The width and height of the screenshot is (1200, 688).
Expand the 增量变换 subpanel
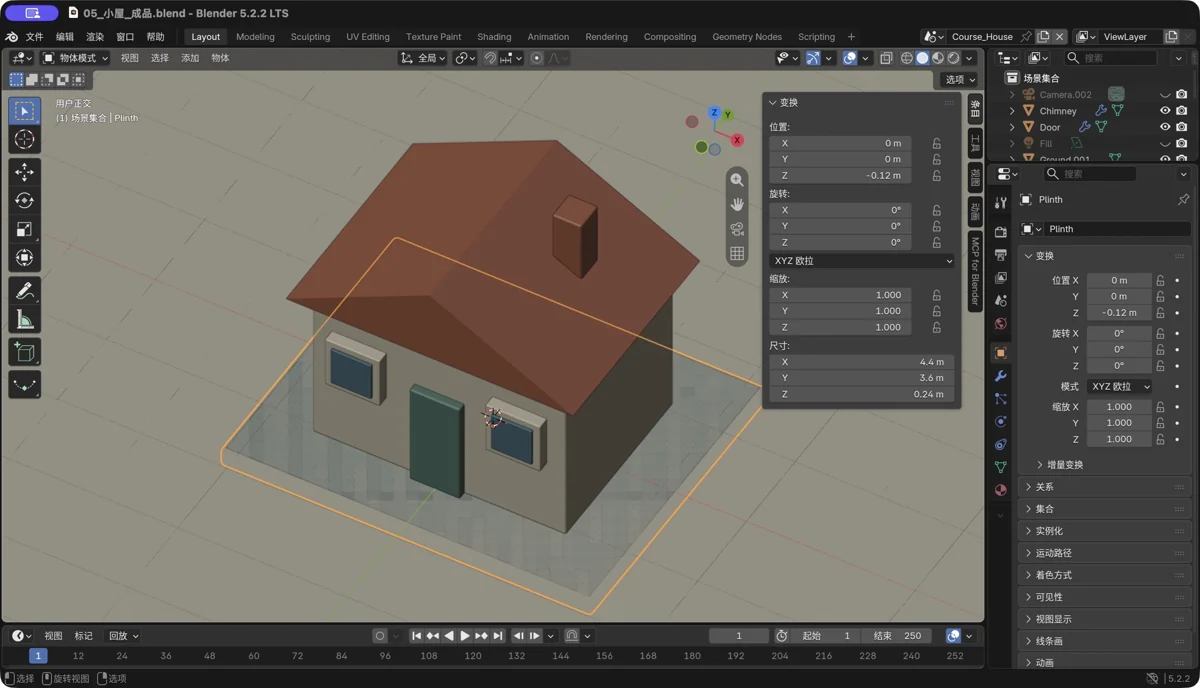click(x=1064, y=465)
